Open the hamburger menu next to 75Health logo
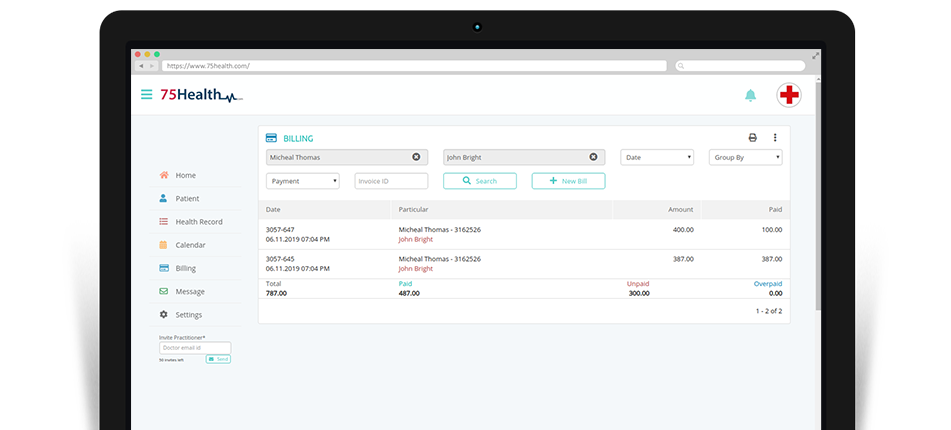Viewport: 951px width, 430px height. pyautogui.click(x=147, y=95)
